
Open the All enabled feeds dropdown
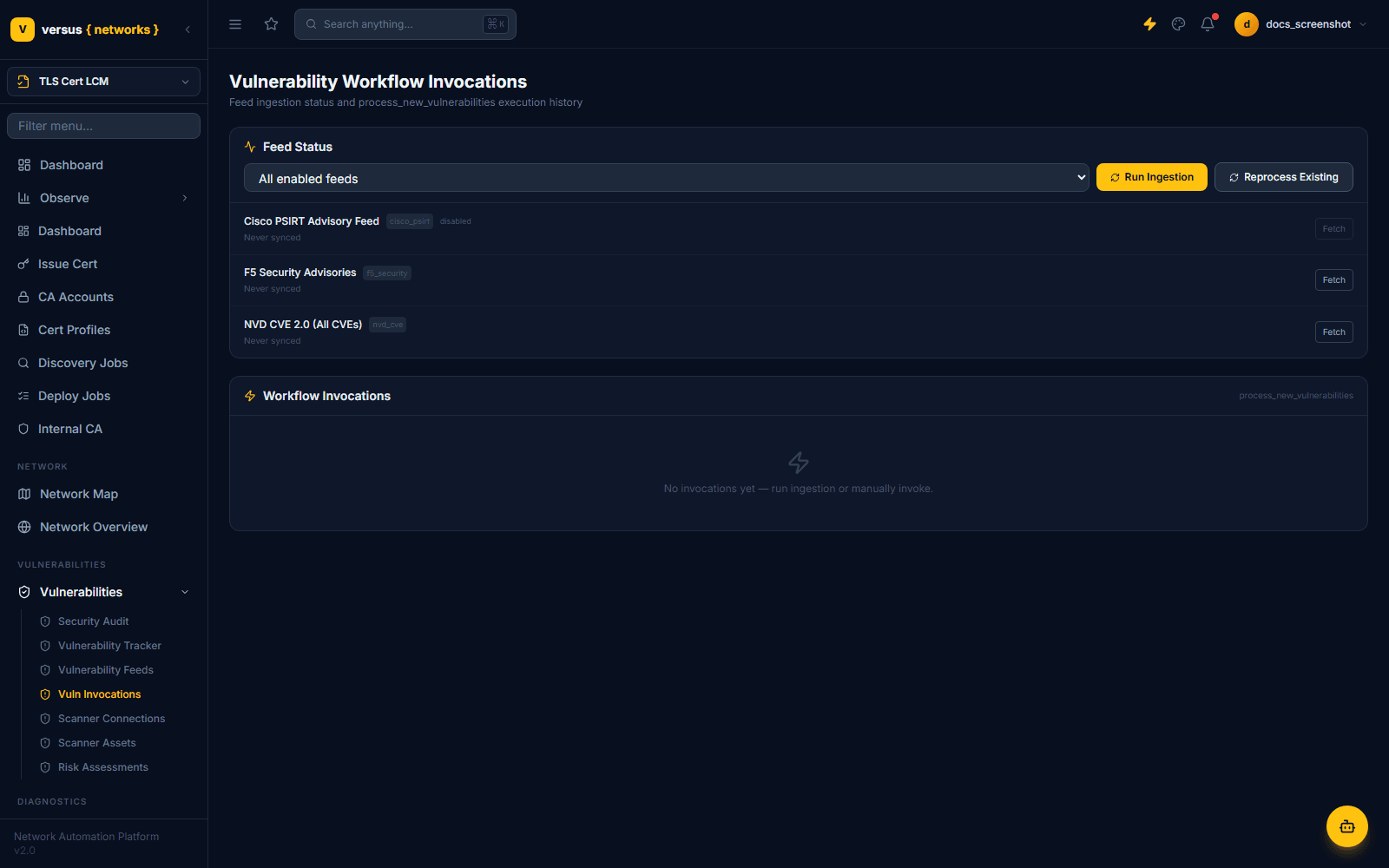click(666, 178)
